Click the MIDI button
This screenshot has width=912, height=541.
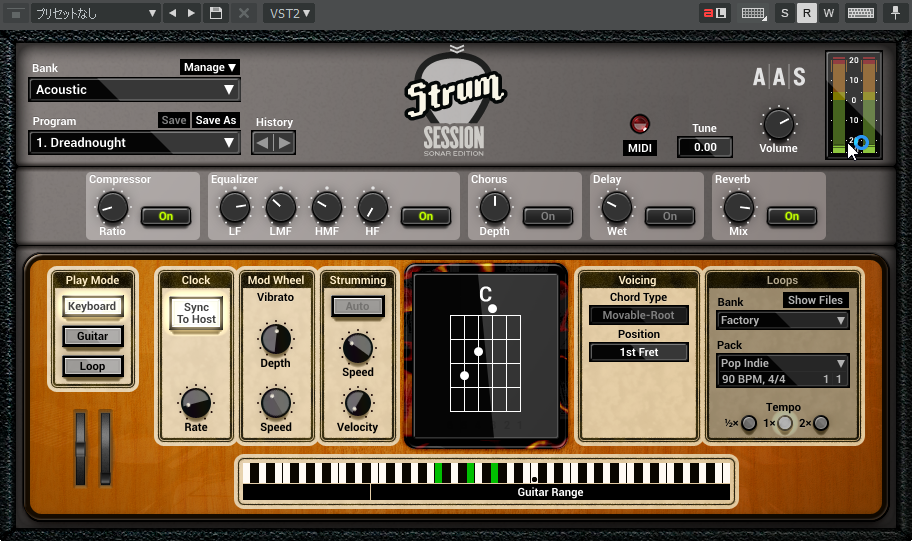coord(640,148)
